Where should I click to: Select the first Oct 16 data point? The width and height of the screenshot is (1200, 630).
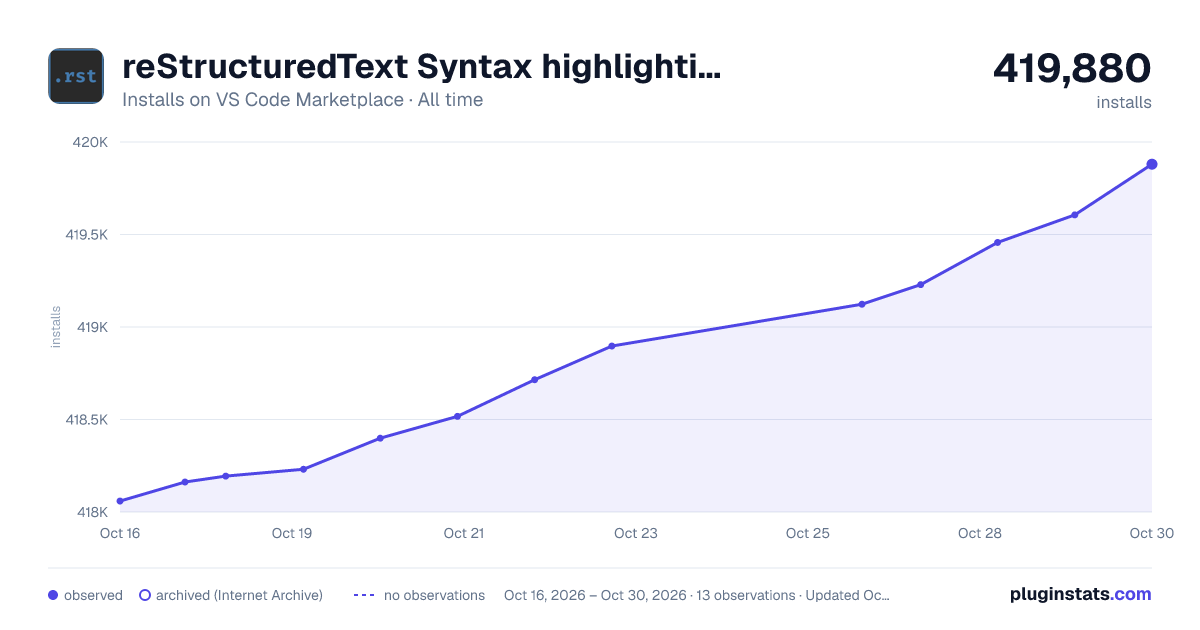pos(120,501)
